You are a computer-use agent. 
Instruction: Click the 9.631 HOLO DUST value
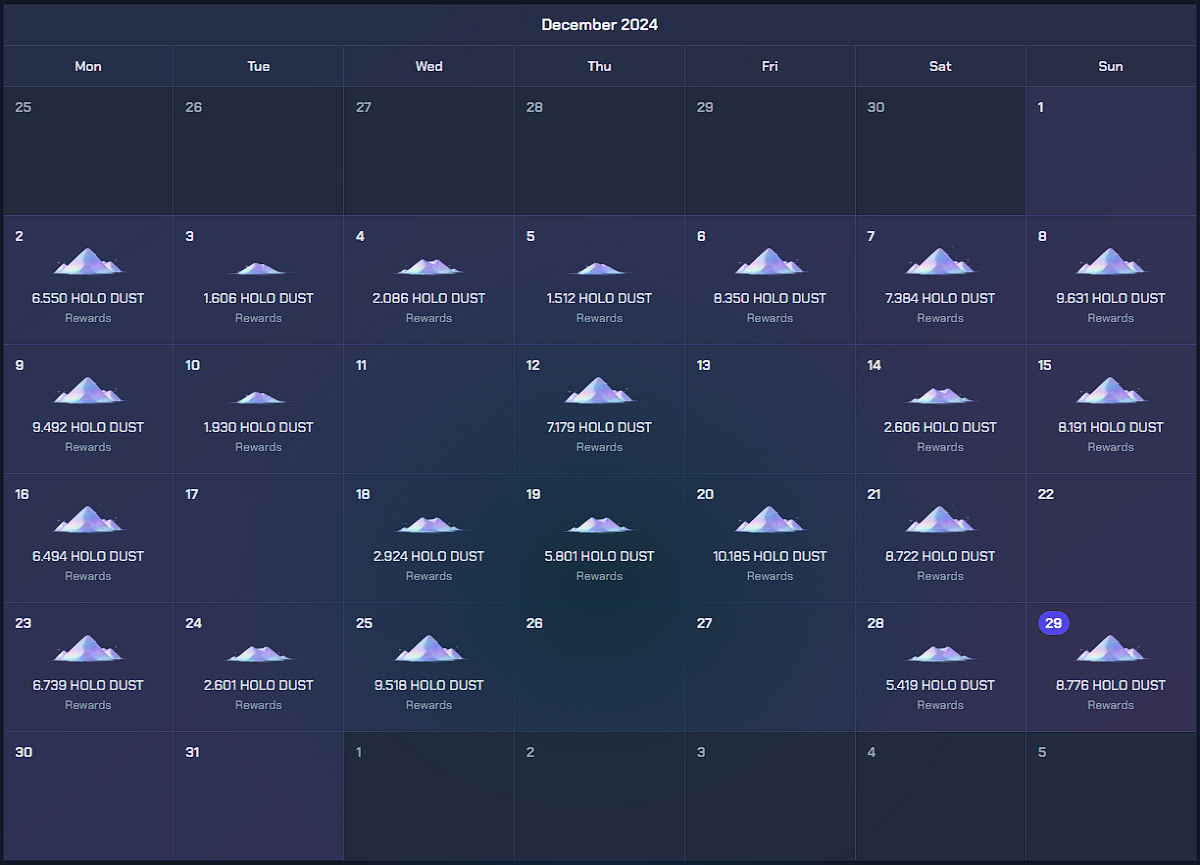(x=1111, y=298)
